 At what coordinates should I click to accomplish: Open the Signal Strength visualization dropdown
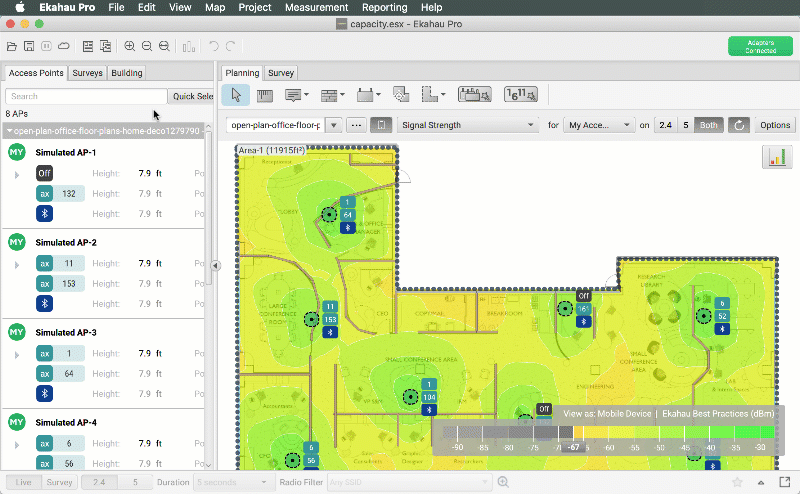tap(468, 125)
